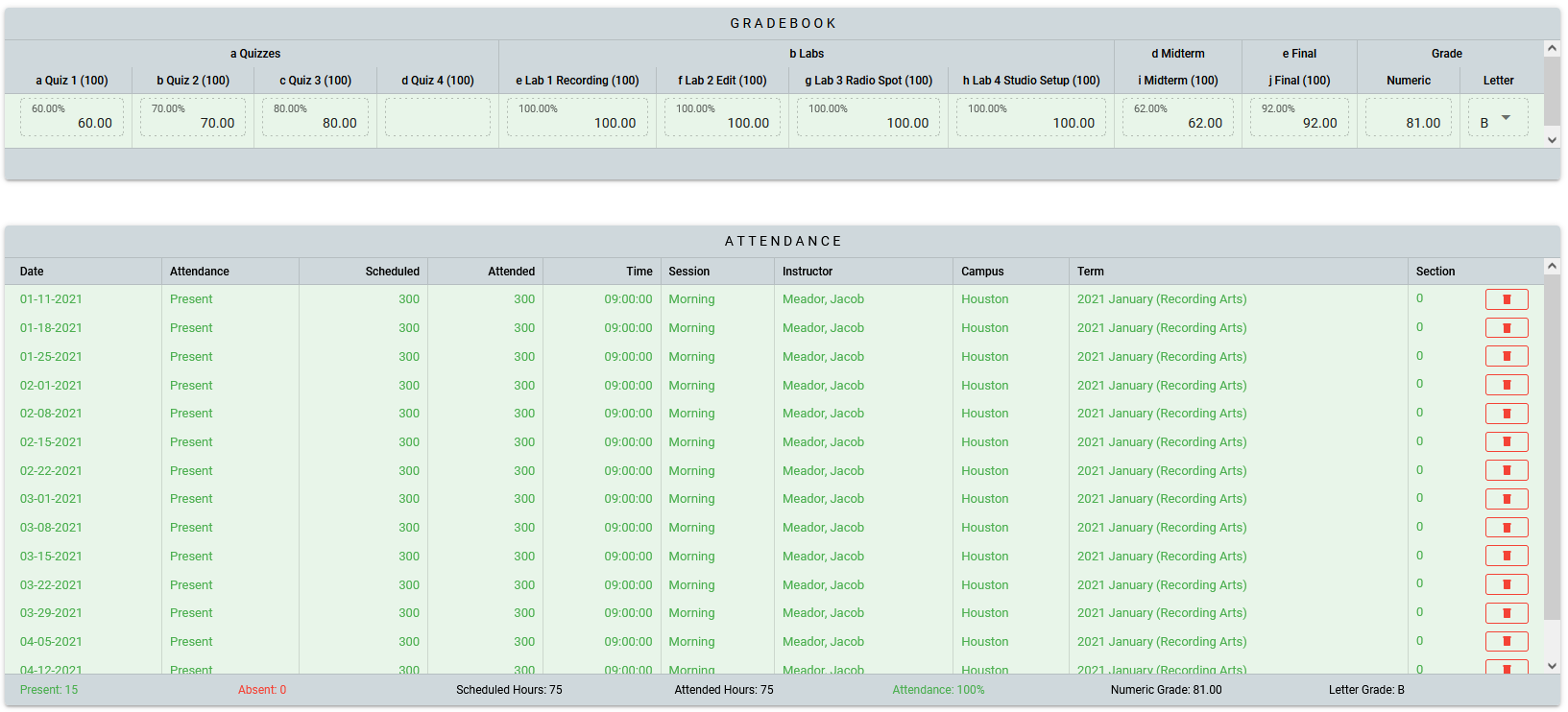The width and height of the screenshot is (1568, 712).
Task: Click trash icon for 03-08-2021 row
Action: coord(1506,528)
